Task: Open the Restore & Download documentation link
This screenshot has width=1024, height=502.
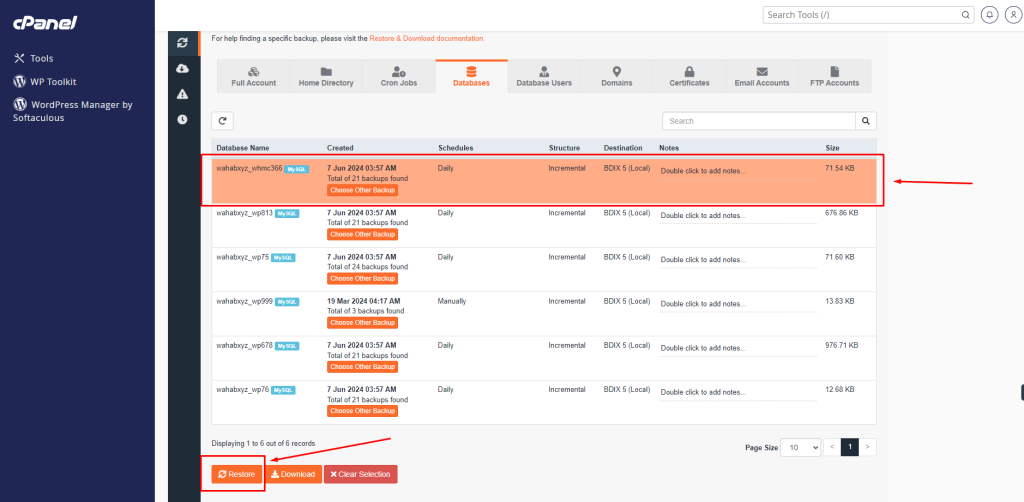Action: [x=427, y=38]
